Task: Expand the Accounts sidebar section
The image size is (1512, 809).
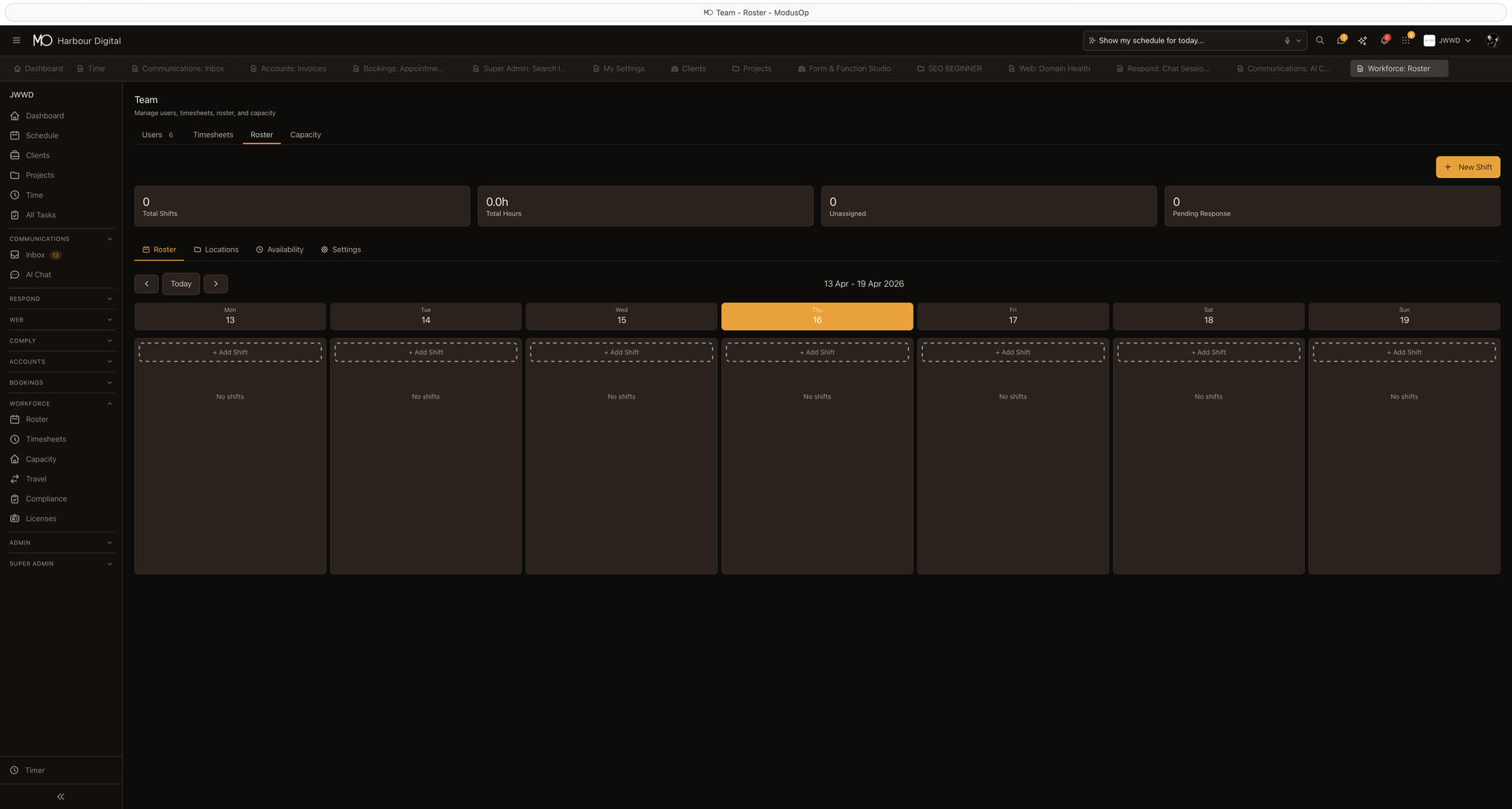Action: click(59, 362)
